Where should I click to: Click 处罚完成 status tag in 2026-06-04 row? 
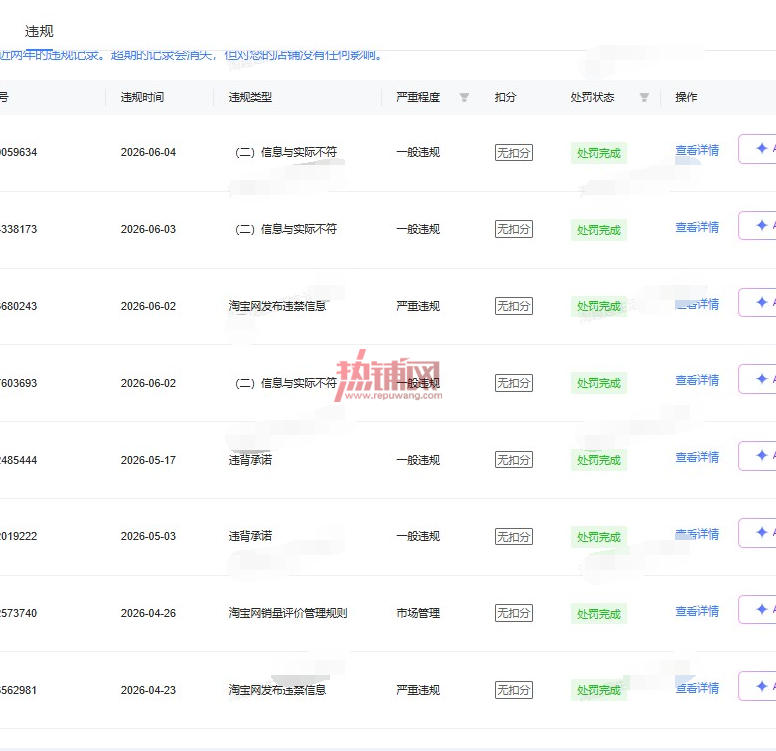(599, 153)
